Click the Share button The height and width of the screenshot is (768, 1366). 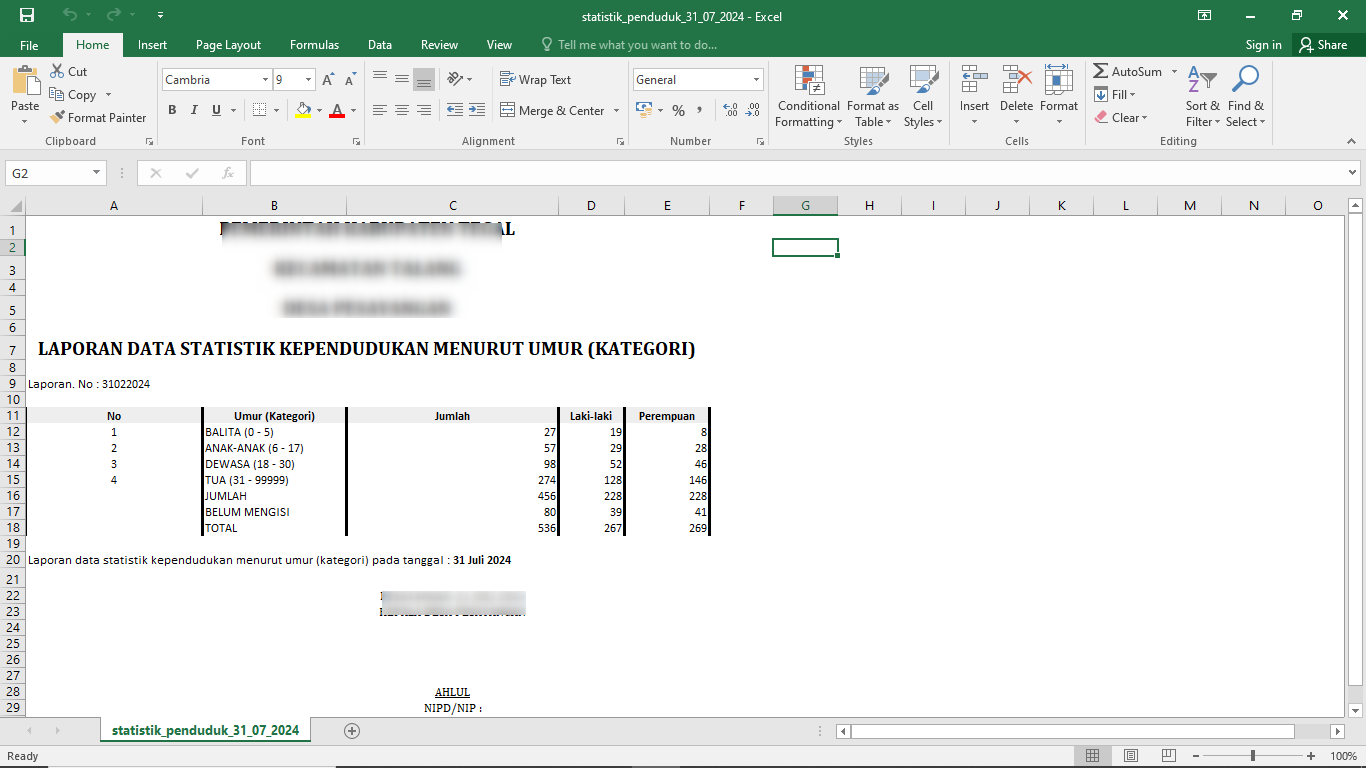pos(1324,45)
